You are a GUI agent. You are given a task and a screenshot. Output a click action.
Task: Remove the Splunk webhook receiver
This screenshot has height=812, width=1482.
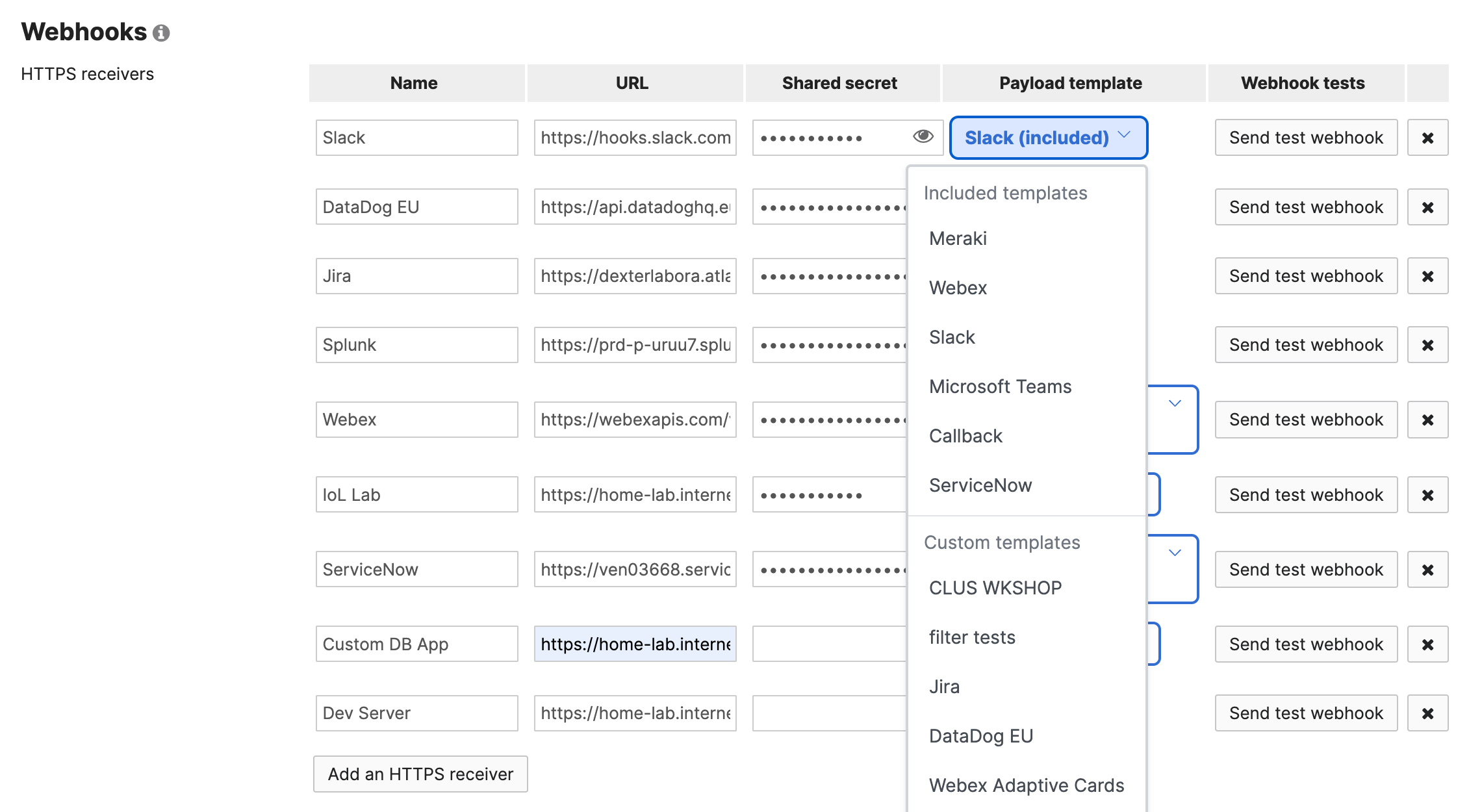coord(1427,344)
